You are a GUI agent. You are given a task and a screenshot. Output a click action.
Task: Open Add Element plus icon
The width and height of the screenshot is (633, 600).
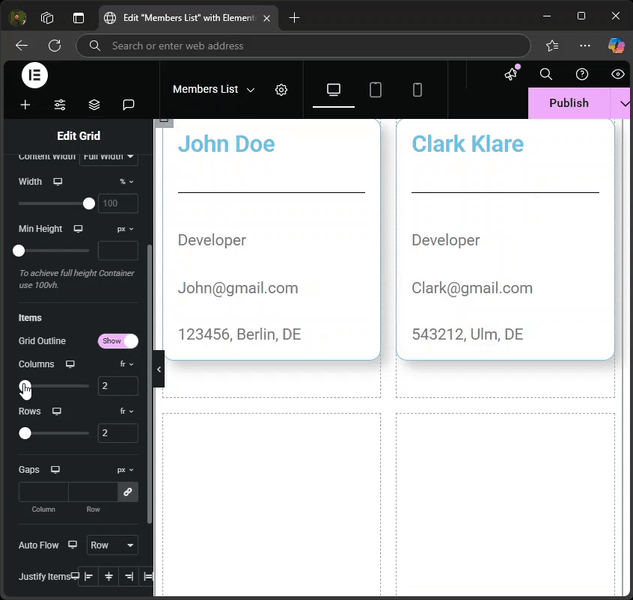pyautogui.click(x=25, y=105)
